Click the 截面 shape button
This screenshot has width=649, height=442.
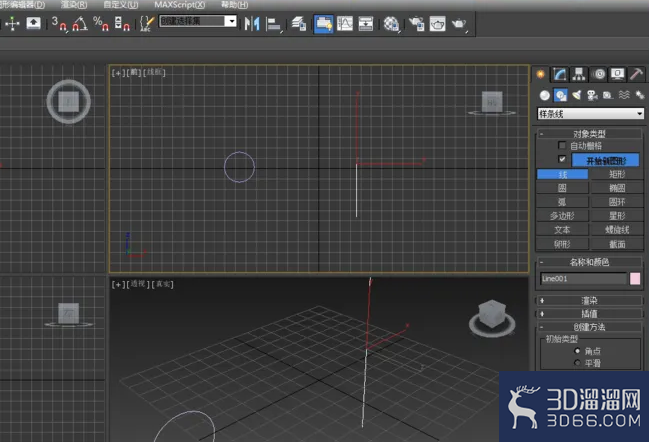(x=617, y=244)
